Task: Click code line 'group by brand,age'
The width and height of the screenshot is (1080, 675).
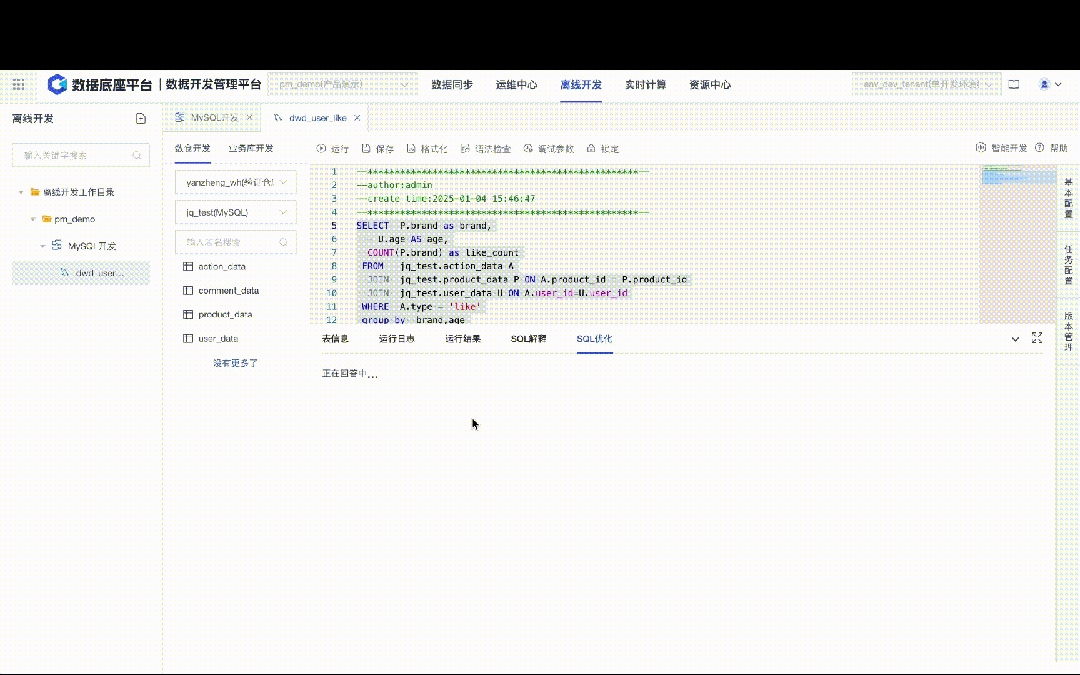Action: [413, 320]
